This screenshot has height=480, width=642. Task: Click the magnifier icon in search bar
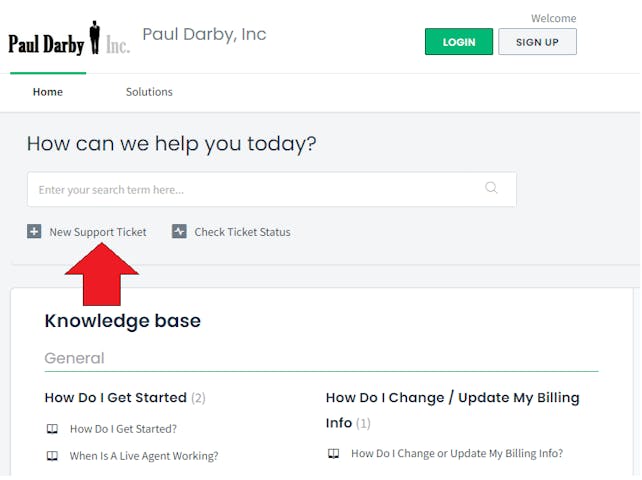point(491,188)
